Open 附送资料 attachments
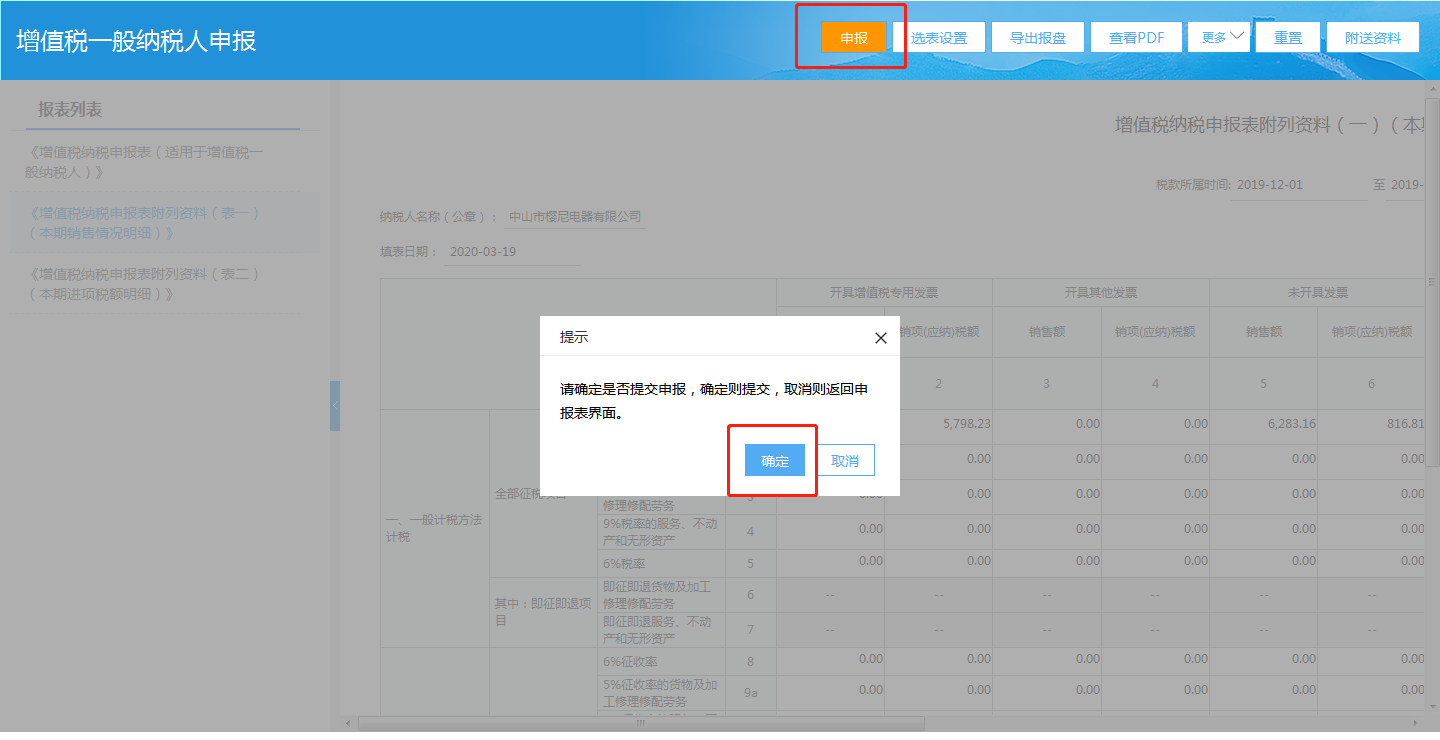This screenshot has width=1440, height=740. pos(1373,38)
